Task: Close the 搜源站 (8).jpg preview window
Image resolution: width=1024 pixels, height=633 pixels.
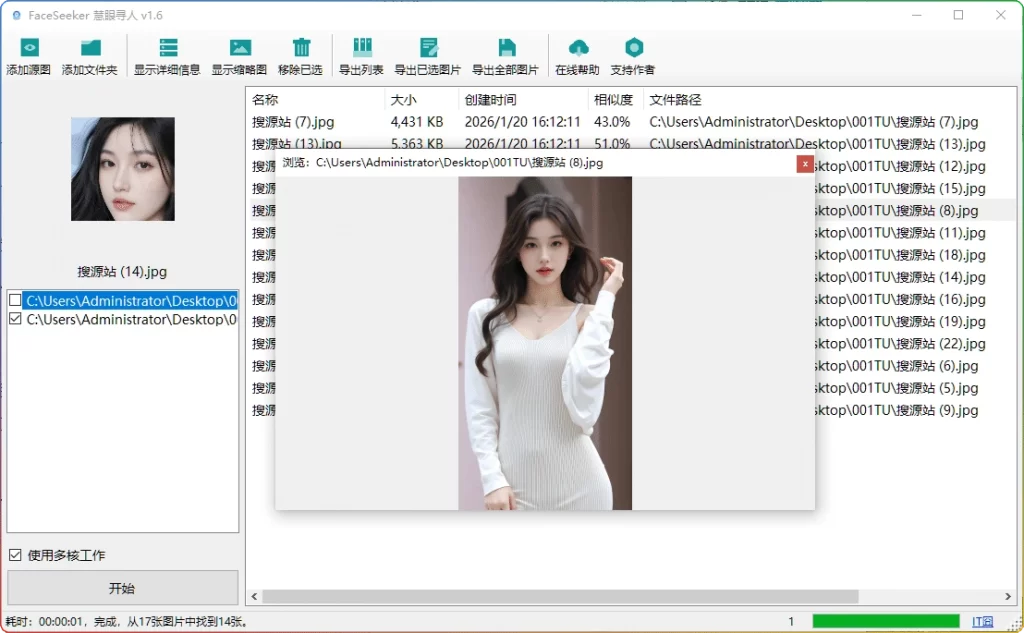Action: tap(807, 164)
